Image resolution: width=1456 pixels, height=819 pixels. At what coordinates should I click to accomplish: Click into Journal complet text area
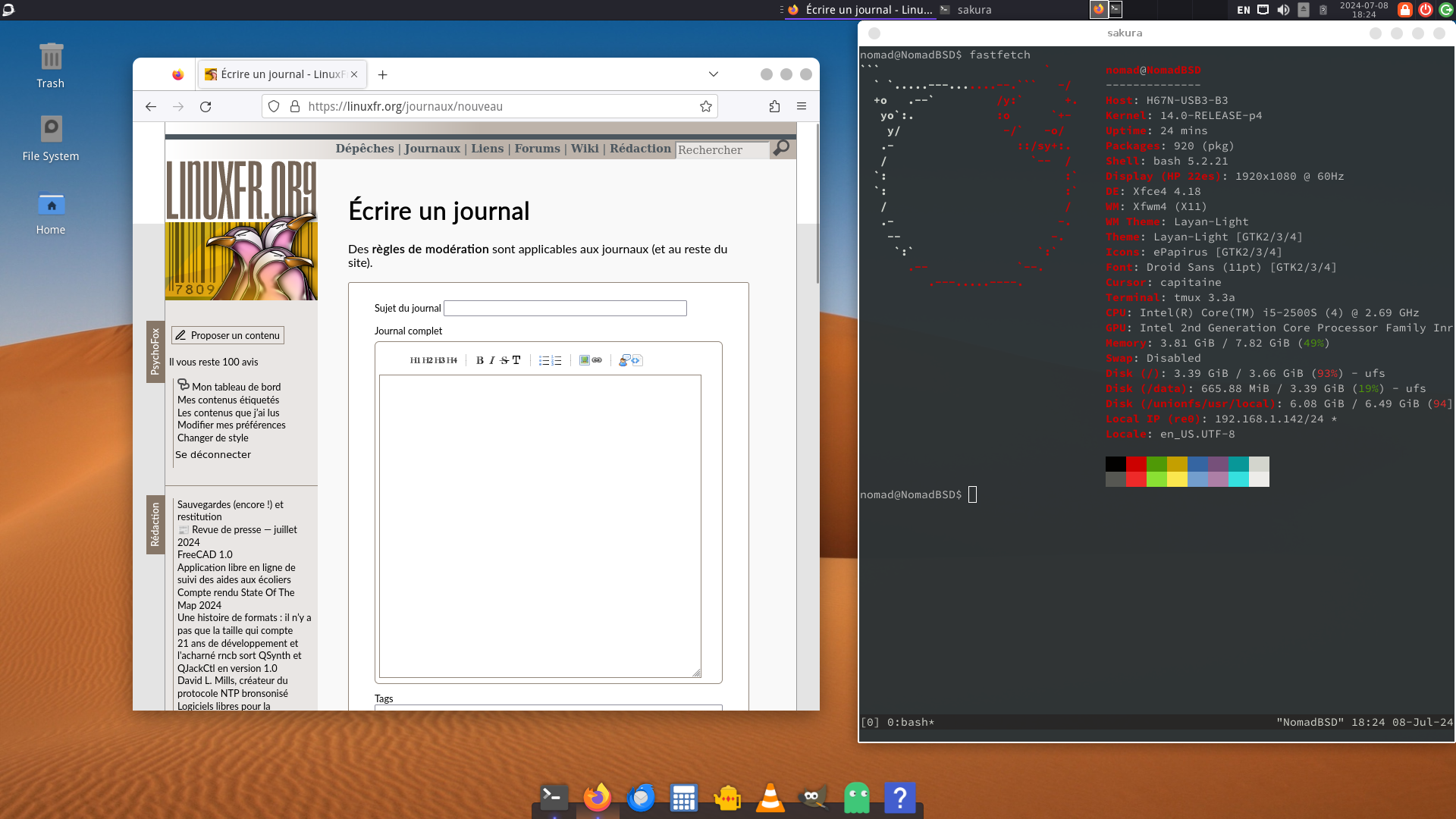point(540,526)
